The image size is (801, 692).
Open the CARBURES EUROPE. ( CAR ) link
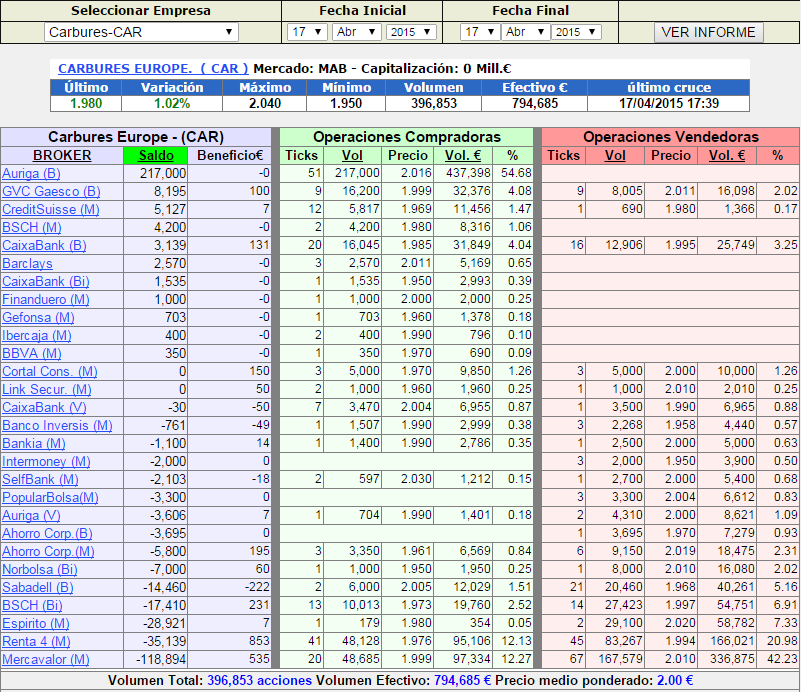click(x=154, y=69)
